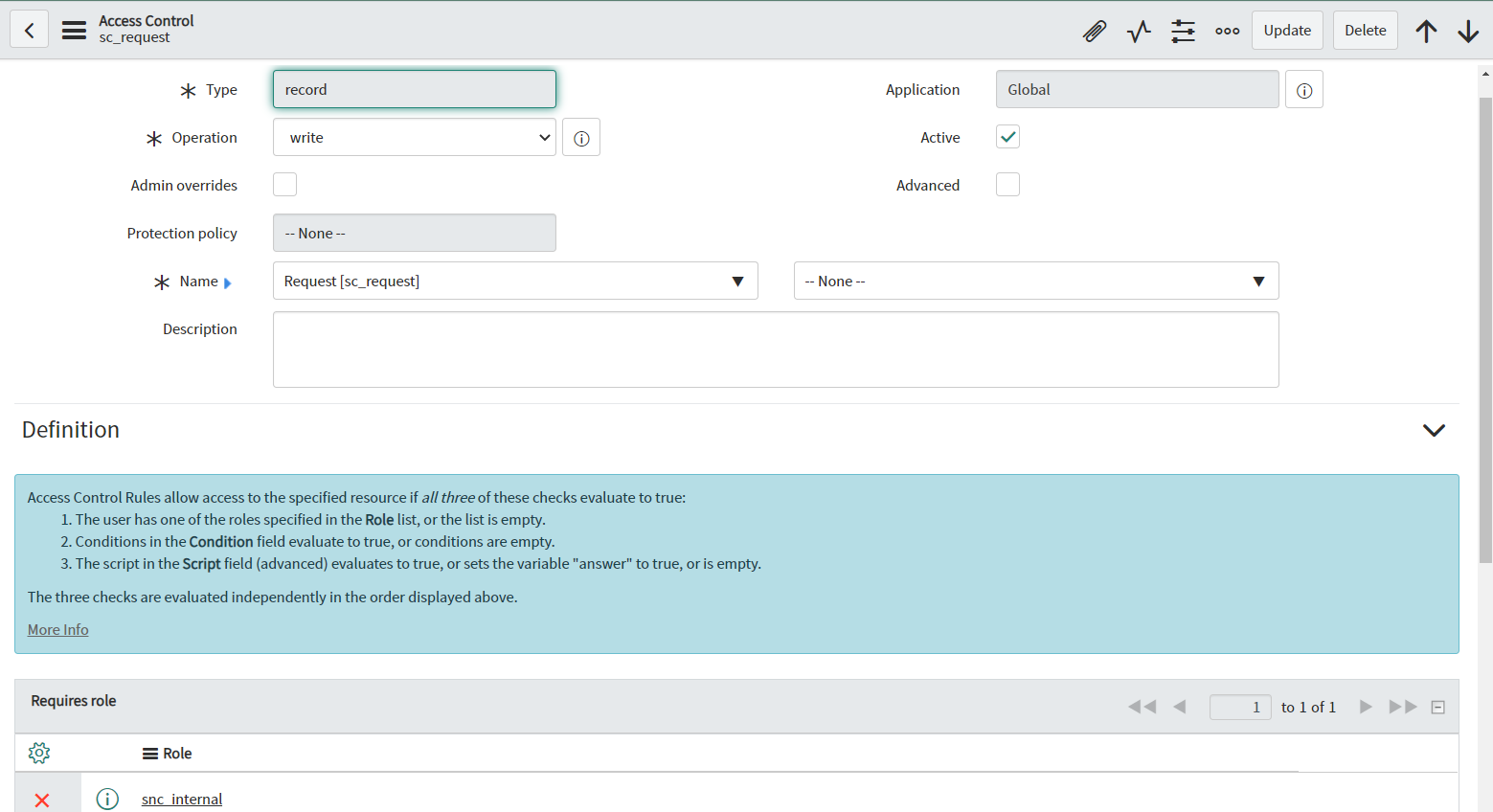The width and height of the screenshot is (1493, 812).
Task: Navigate to next record with down arrow
Action: pos(1468,31)
